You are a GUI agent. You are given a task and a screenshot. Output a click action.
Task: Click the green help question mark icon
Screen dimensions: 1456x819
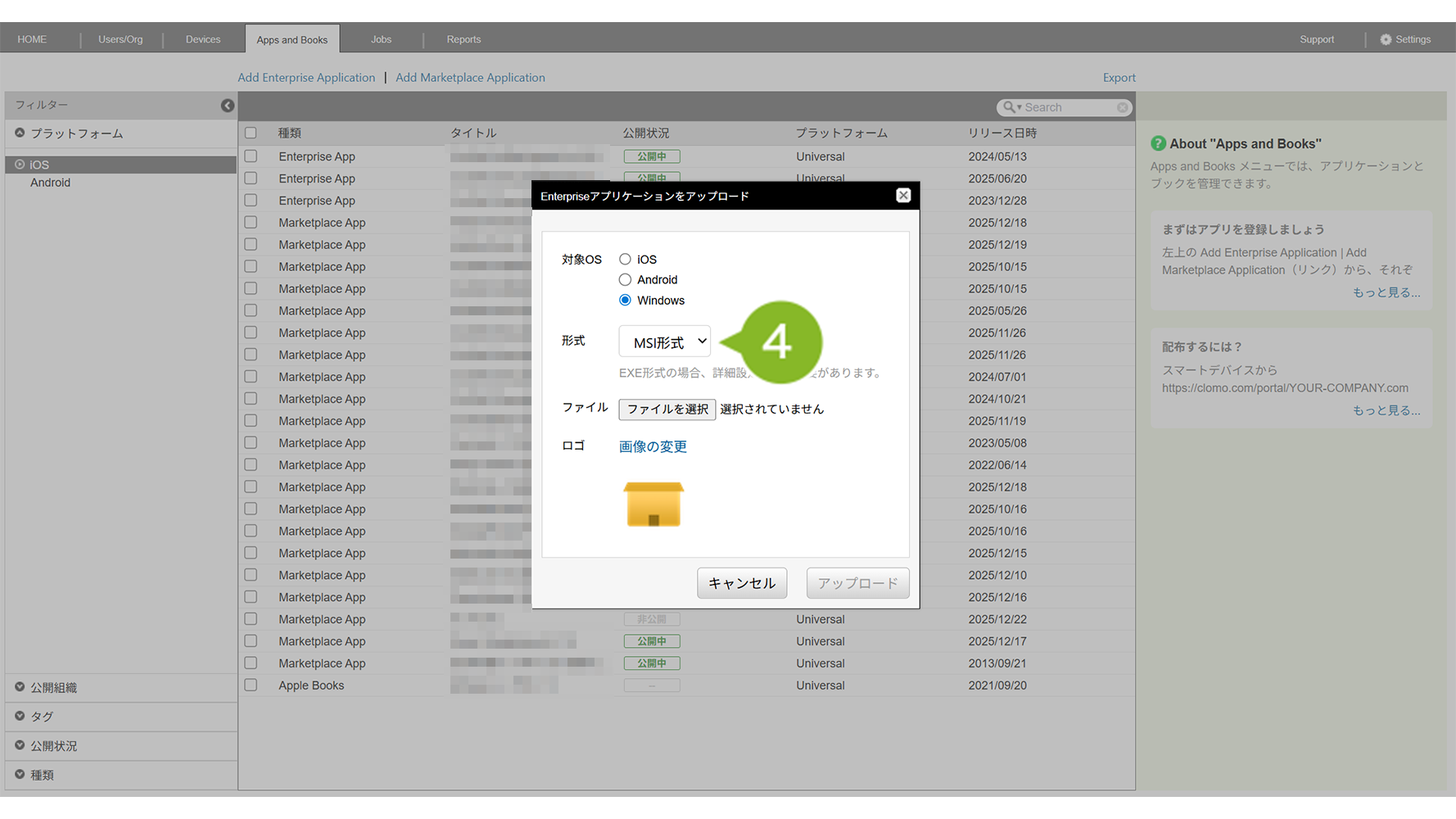(1158, 143)
